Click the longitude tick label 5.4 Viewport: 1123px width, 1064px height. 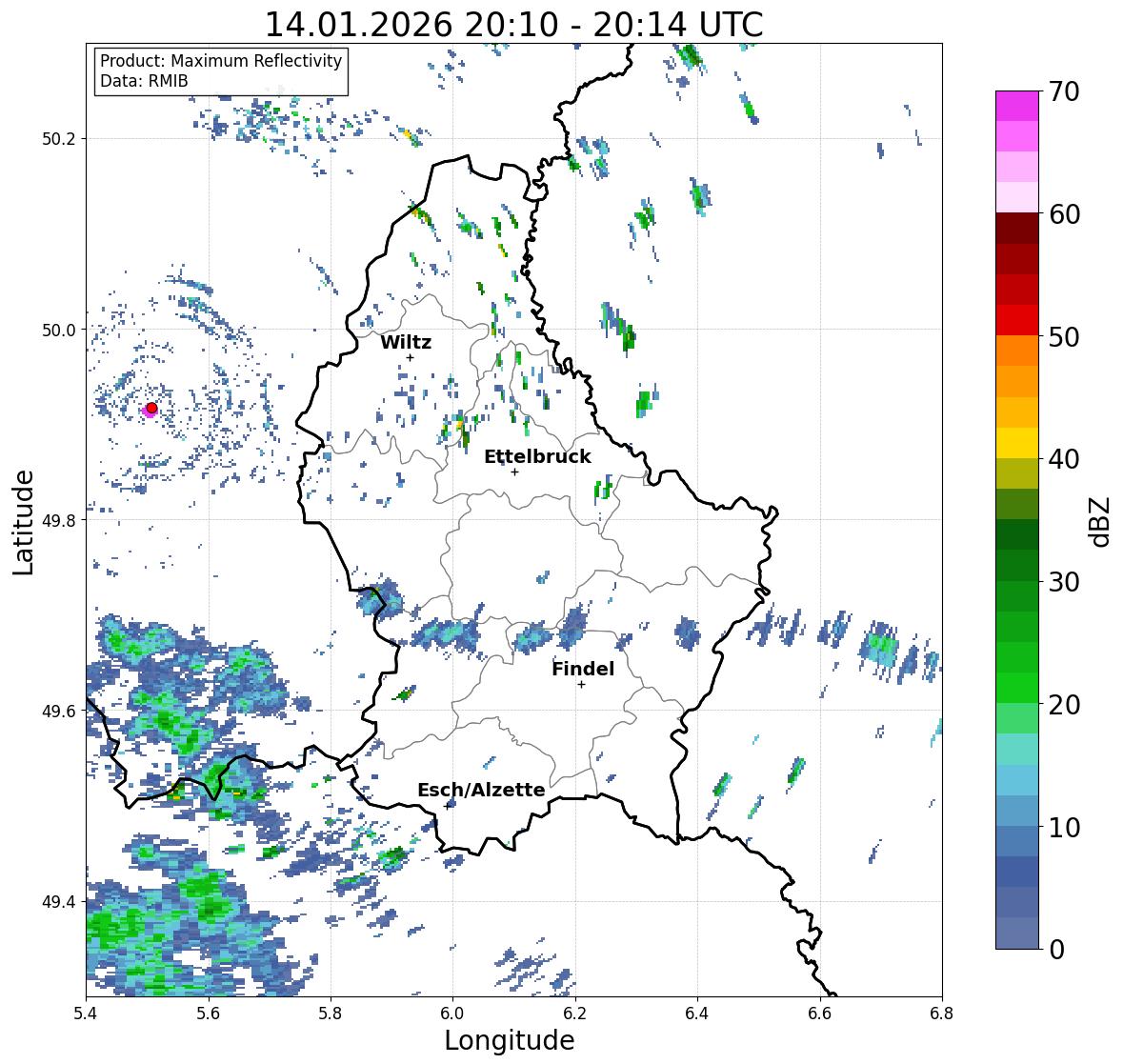pyautogui.click(x=86, y=1014)
